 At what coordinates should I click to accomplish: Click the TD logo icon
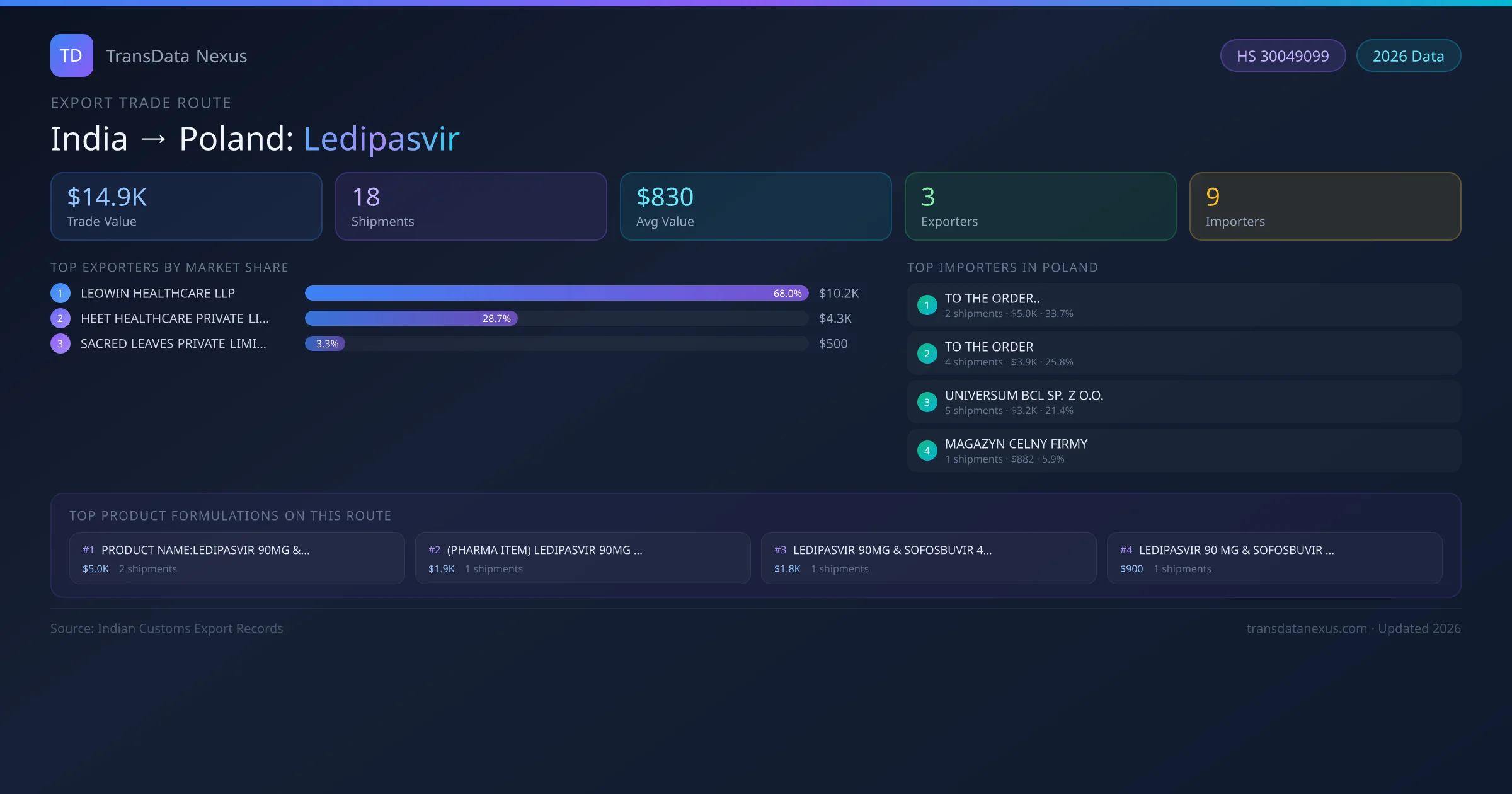(71, 55)
